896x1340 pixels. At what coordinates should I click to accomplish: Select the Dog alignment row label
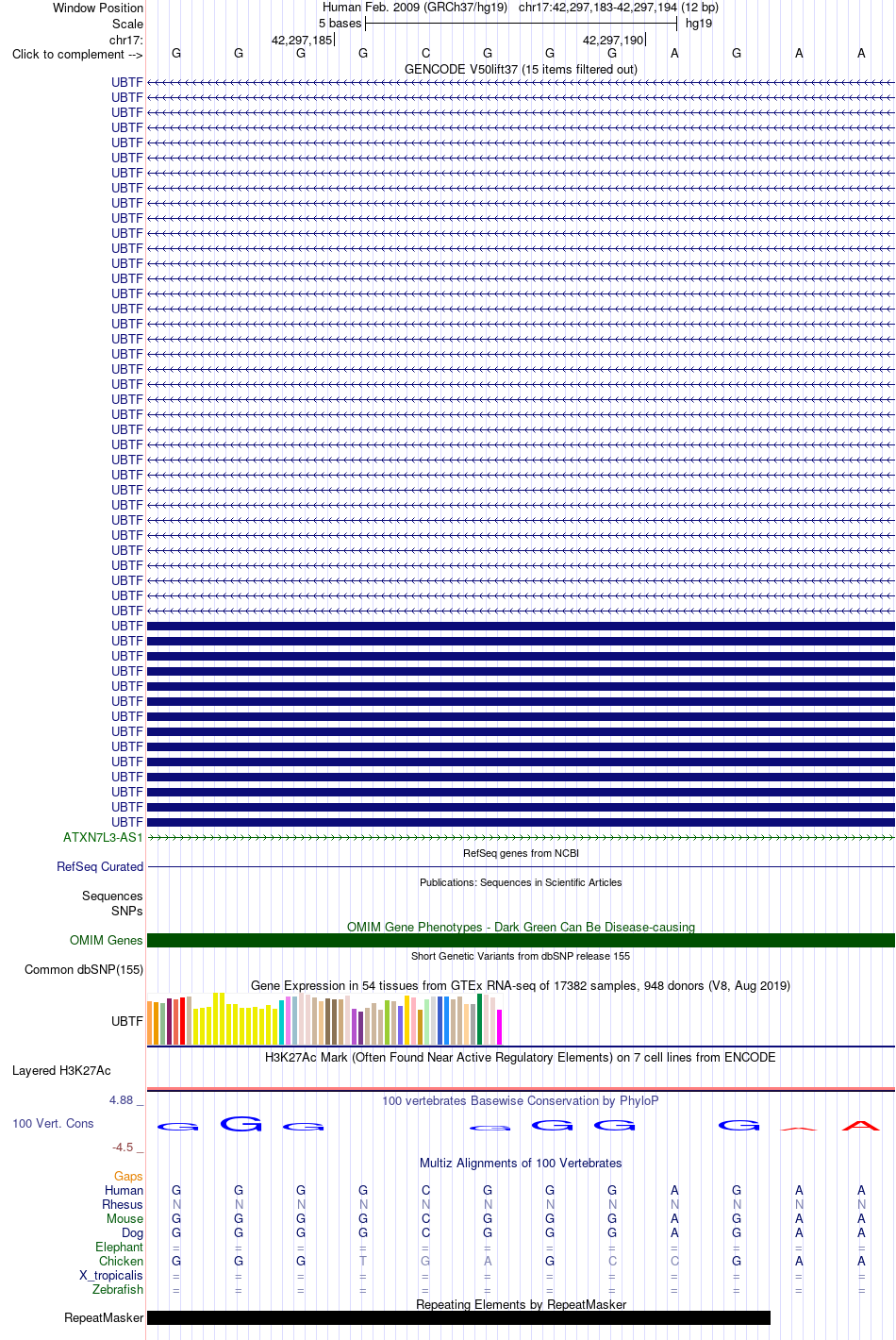click(132, 1232)
